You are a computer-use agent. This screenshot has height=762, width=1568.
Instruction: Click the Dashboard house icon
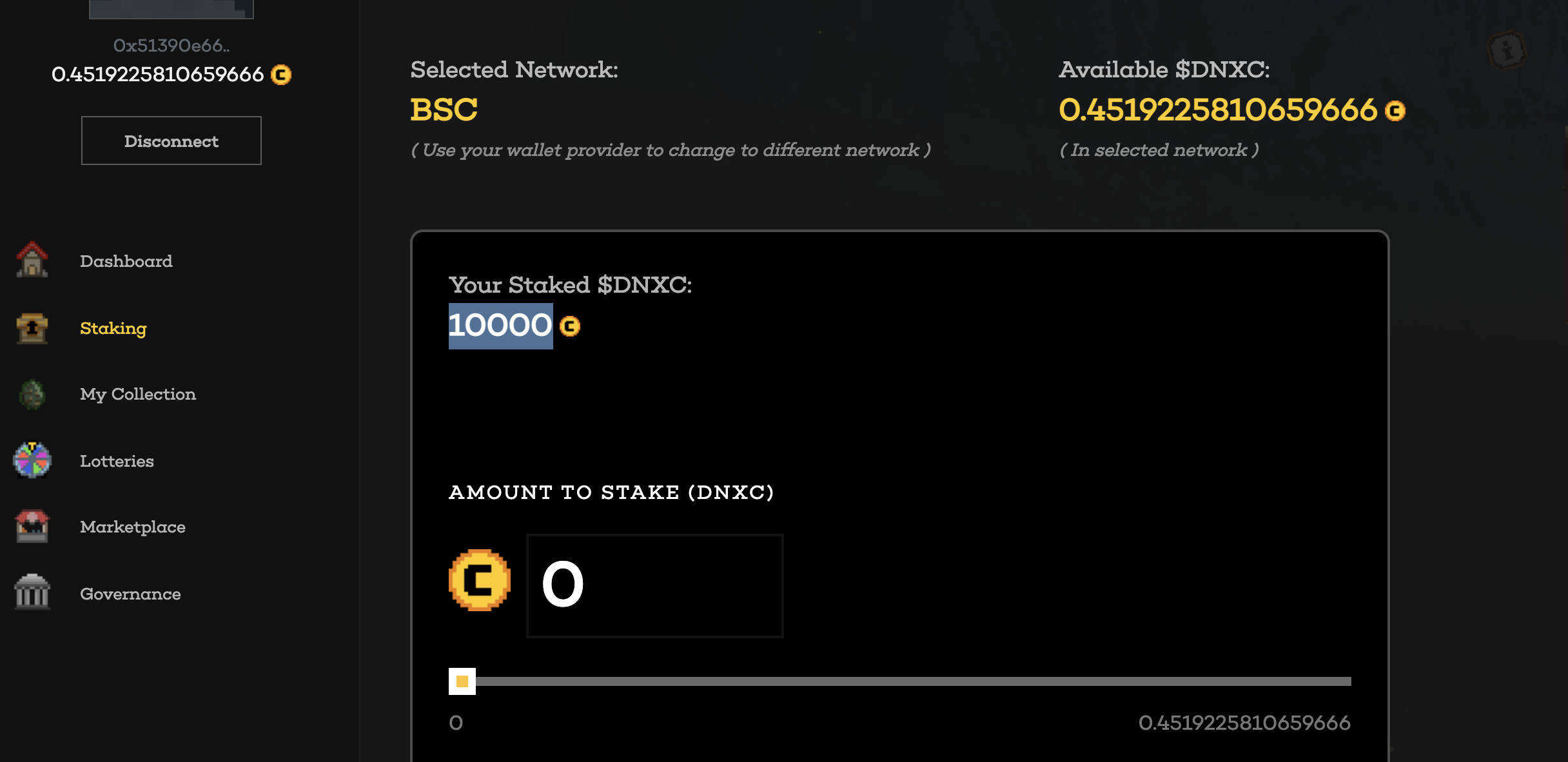(32, 260)
